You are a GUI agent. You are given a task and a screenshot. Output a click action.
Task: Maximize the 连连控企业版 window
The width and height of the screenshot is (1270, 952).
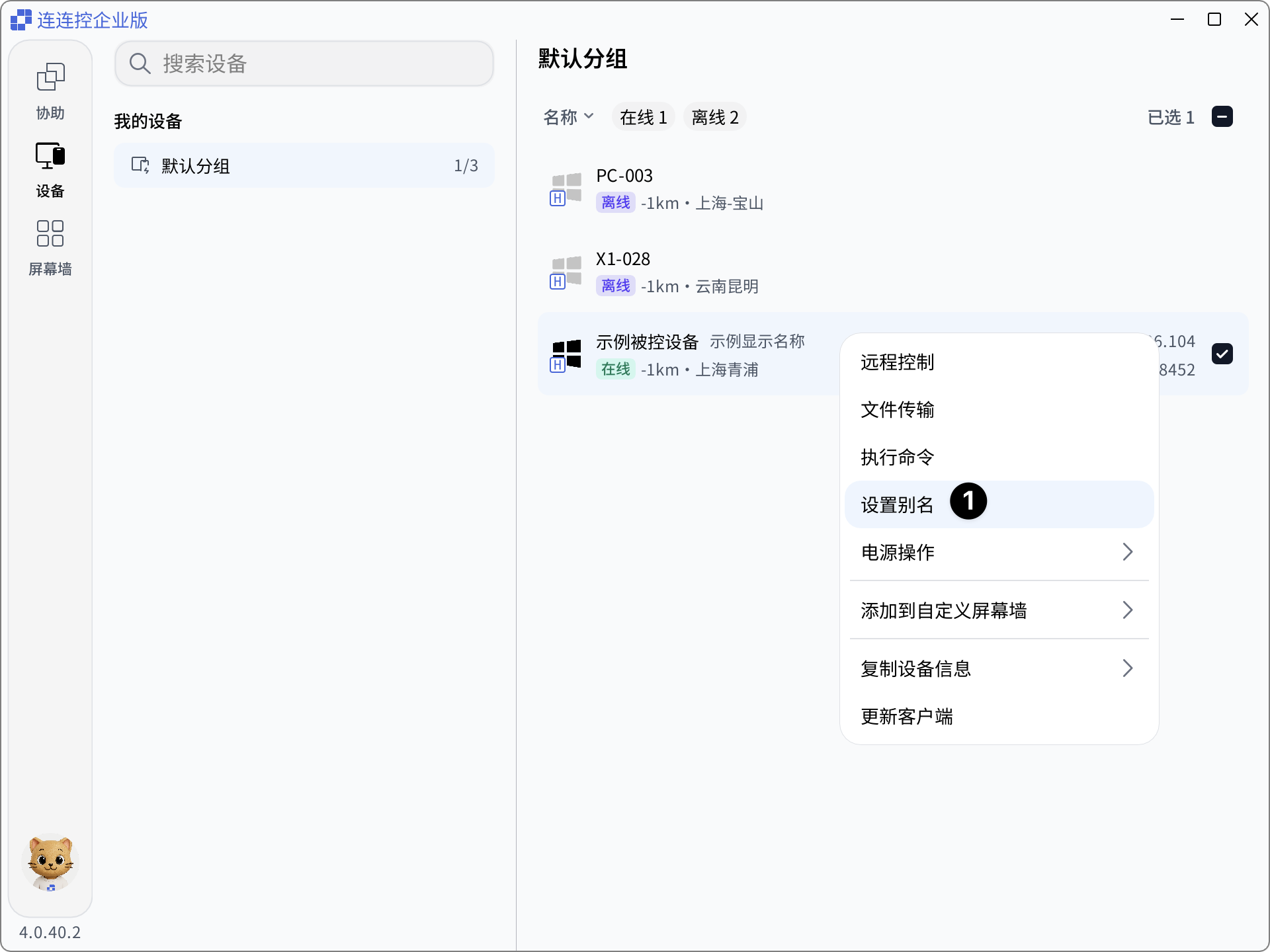point(1214,20)
